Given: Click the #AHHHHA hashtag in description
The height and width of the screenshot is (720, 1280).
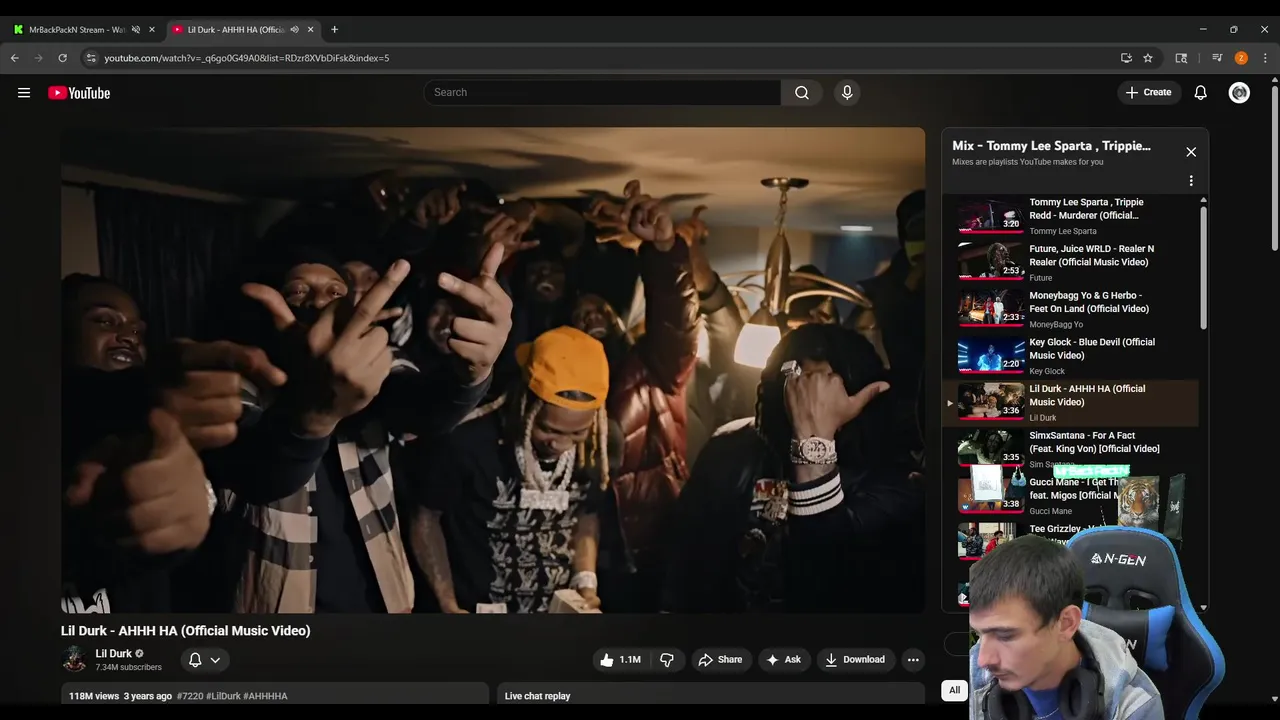Looking at the screenshot, I should click(265, 696).
